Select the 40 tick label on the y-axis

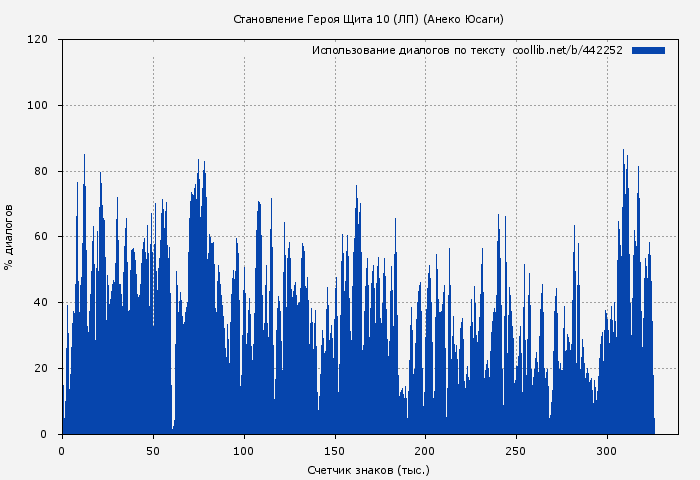[41, 303]
